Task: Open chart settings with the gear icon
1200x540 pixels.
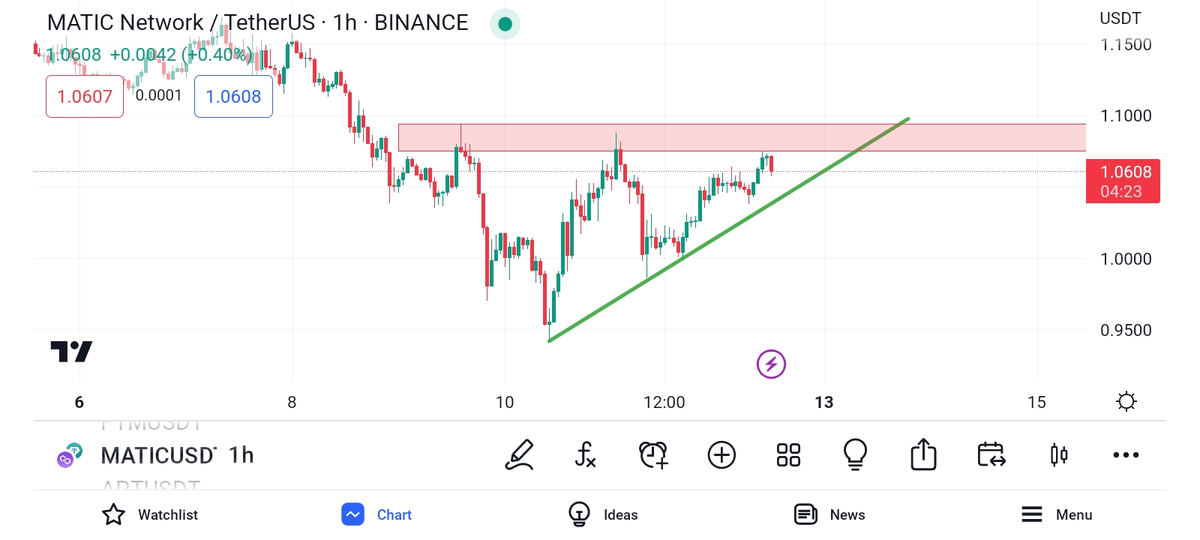Action: [1126, 402]
